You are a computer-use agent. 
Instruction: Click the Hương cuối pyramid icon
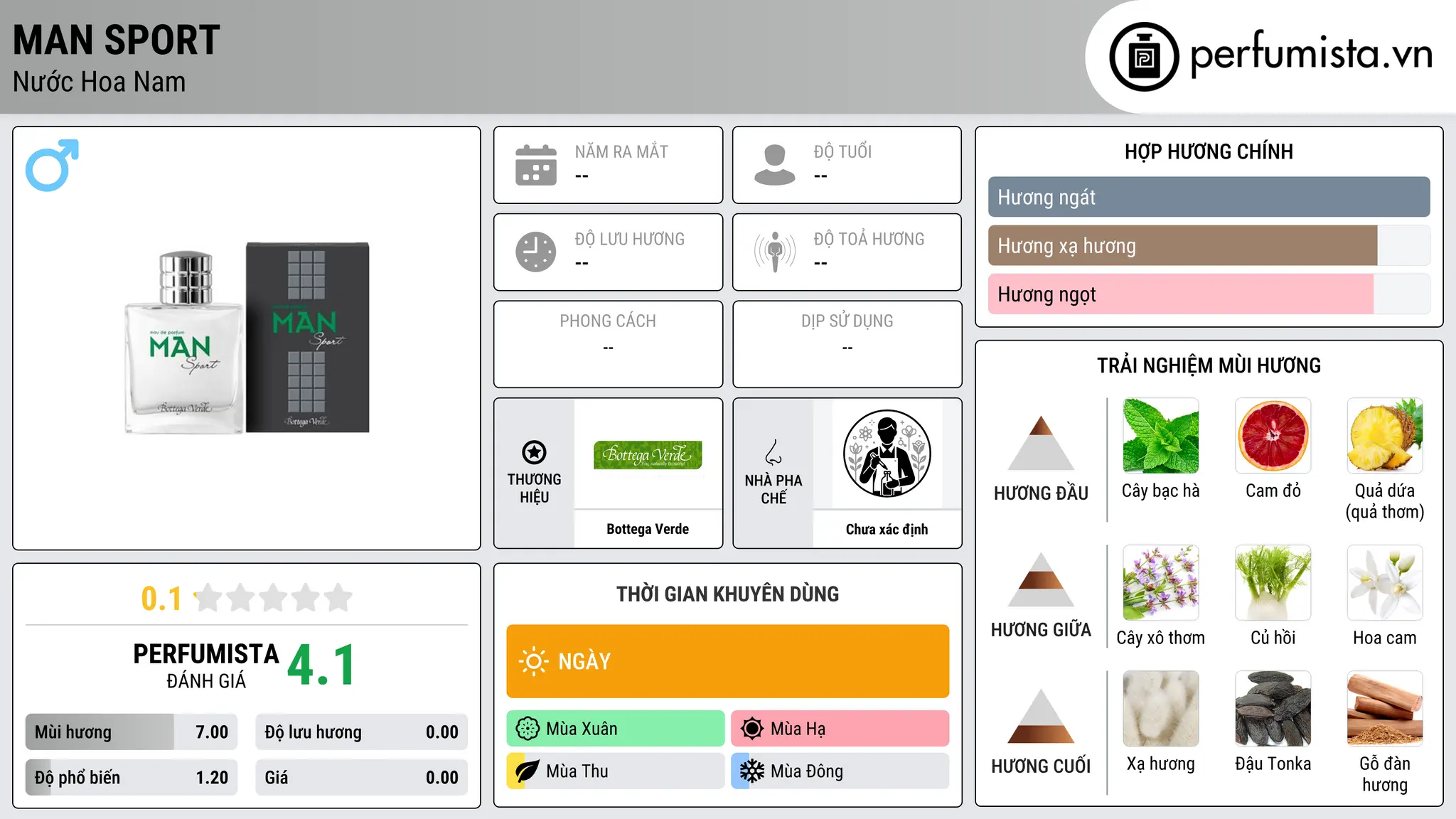pos(1041,716)
